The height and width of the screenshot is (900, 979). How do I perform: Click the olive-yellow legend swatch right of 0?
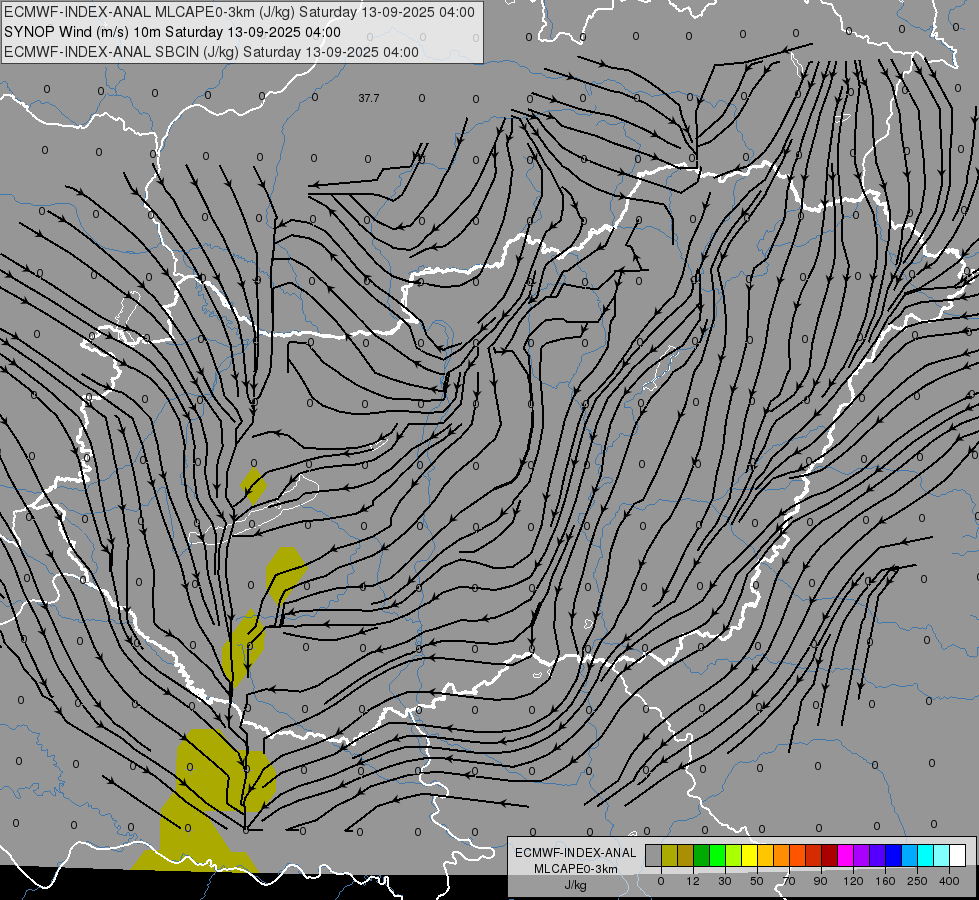point(669,855)
